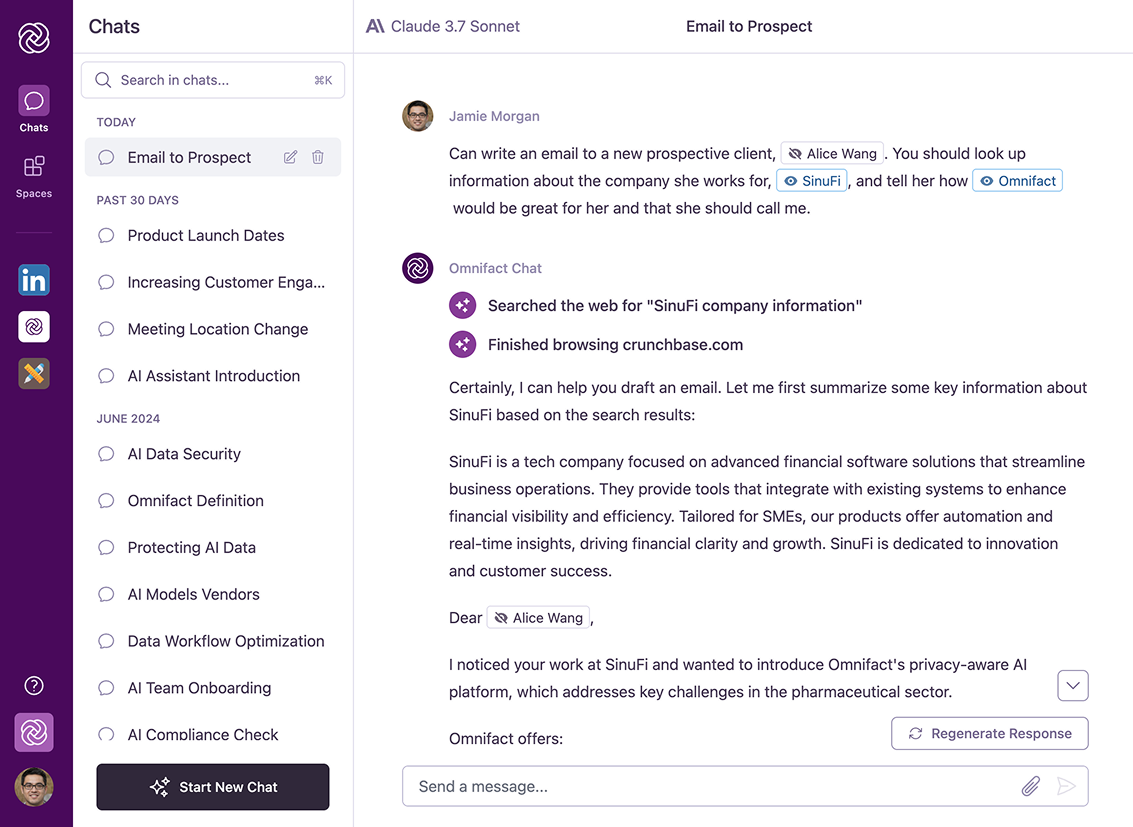
Task: Click the pencil icon to rename Email to Prospect
Action: [x=290, y=157]
